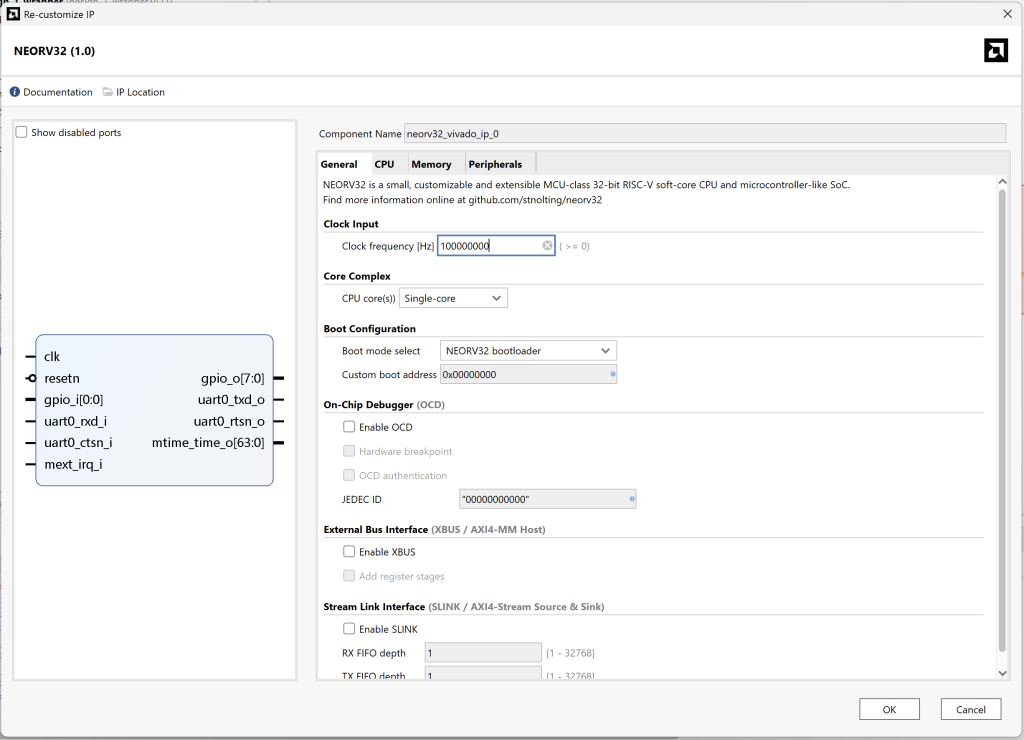This screenshot has height=740, width=1024.
Task: Click the vertical scrollbar thumb of settings
Action: [1002, 420]
